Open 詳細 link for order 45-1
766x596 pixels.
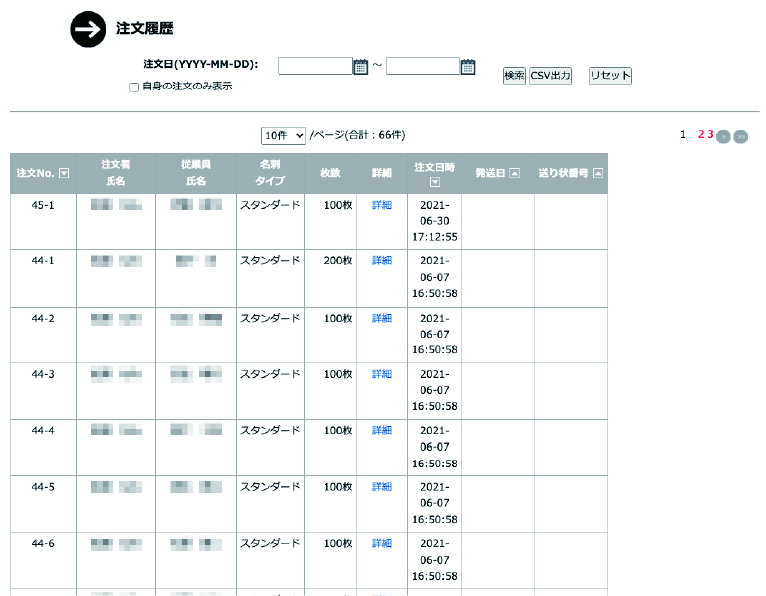(x=382, y=205)
